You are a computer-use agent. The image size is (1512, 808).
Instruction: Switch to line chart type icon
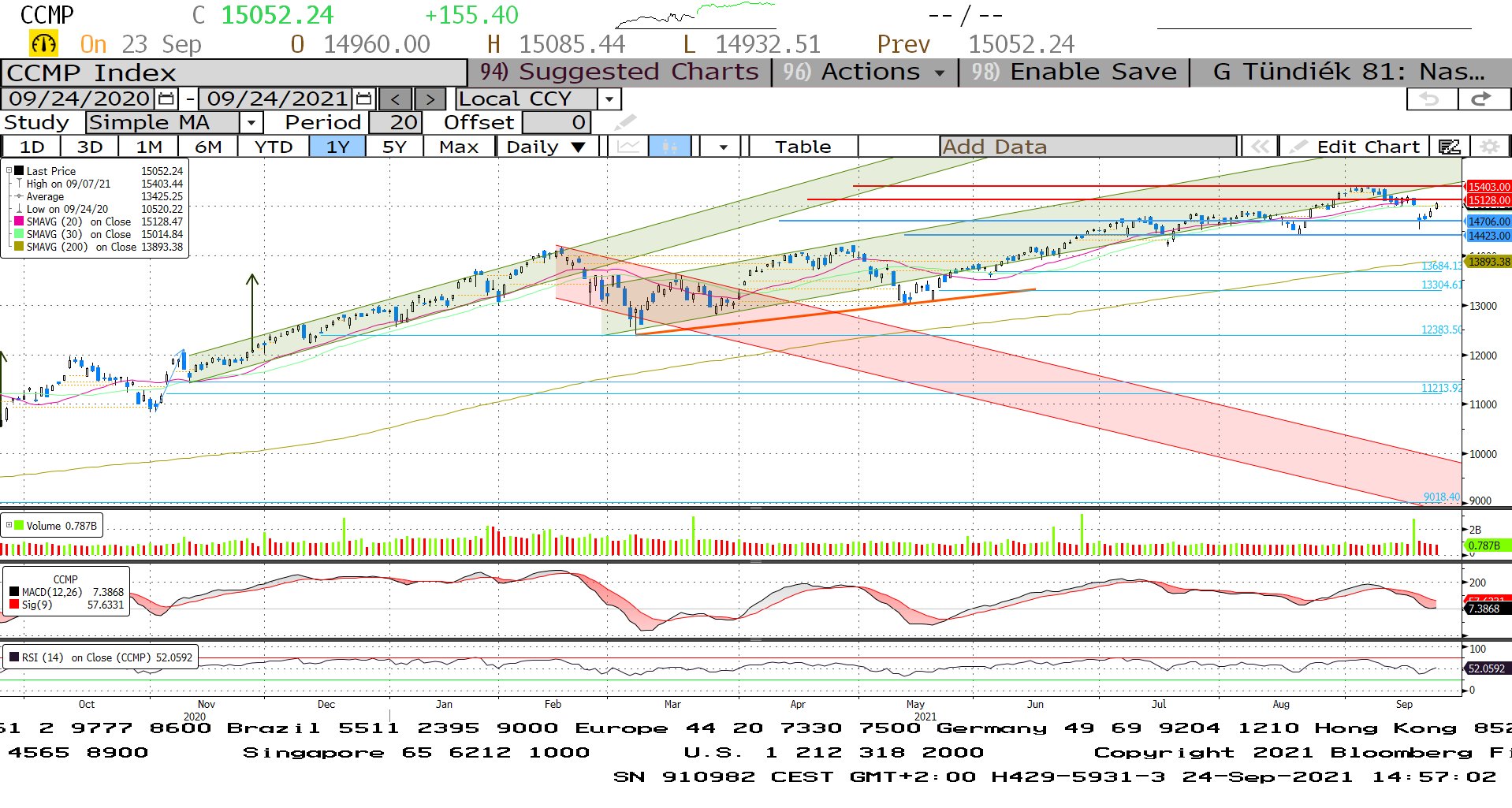pyautogui.click(x=628, y=147)
